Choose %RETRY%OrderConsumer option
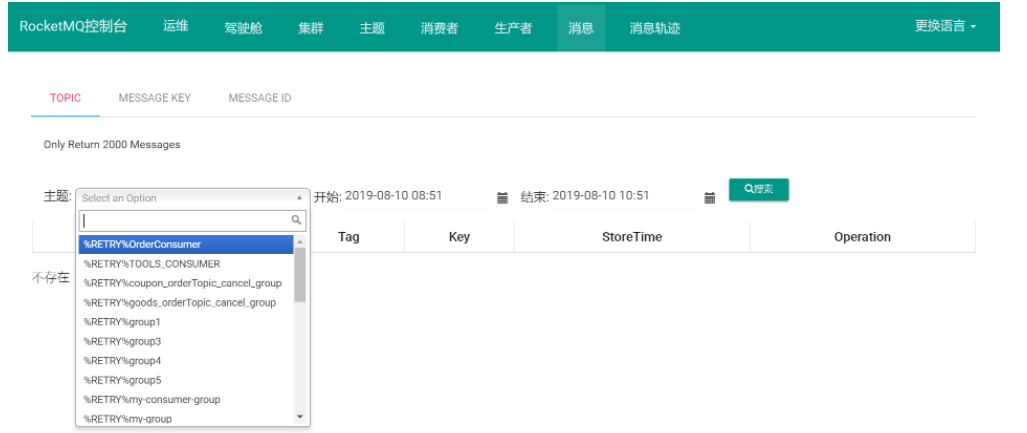Viewport: 1027px width, 433px height. point(186,244)
